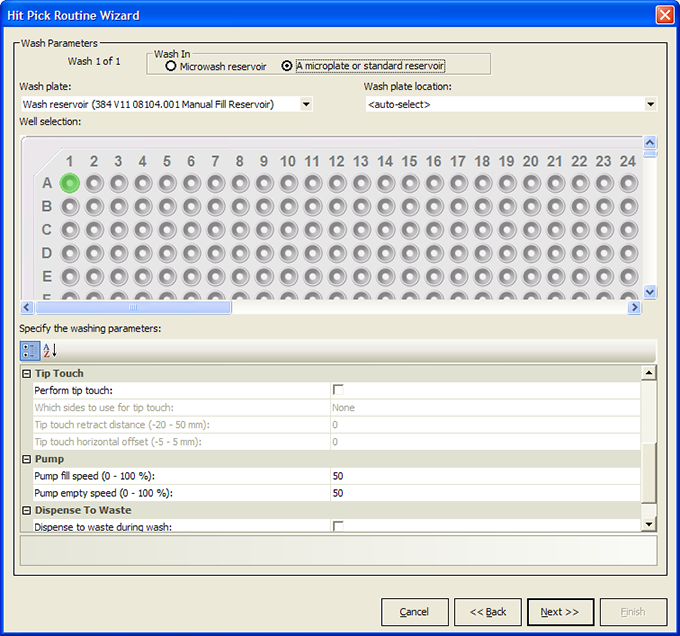Click well plate horizontal scrollbar thumb
The height and width of the screenshot is (636, 680).
tap(133, 307)
